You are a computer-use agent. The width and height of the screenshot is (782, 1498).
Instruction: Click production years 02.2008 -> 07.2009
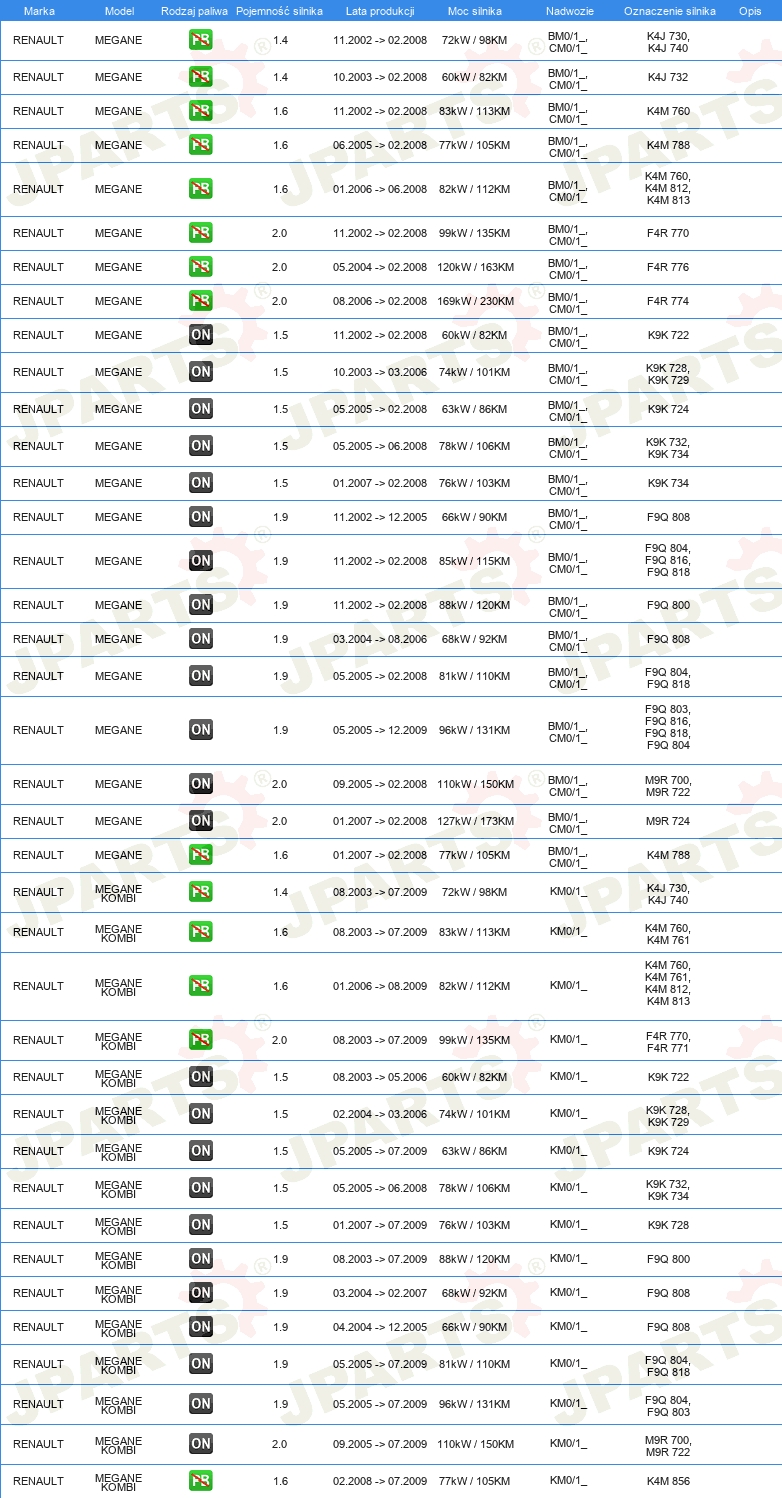click(x=380, y=1481)
